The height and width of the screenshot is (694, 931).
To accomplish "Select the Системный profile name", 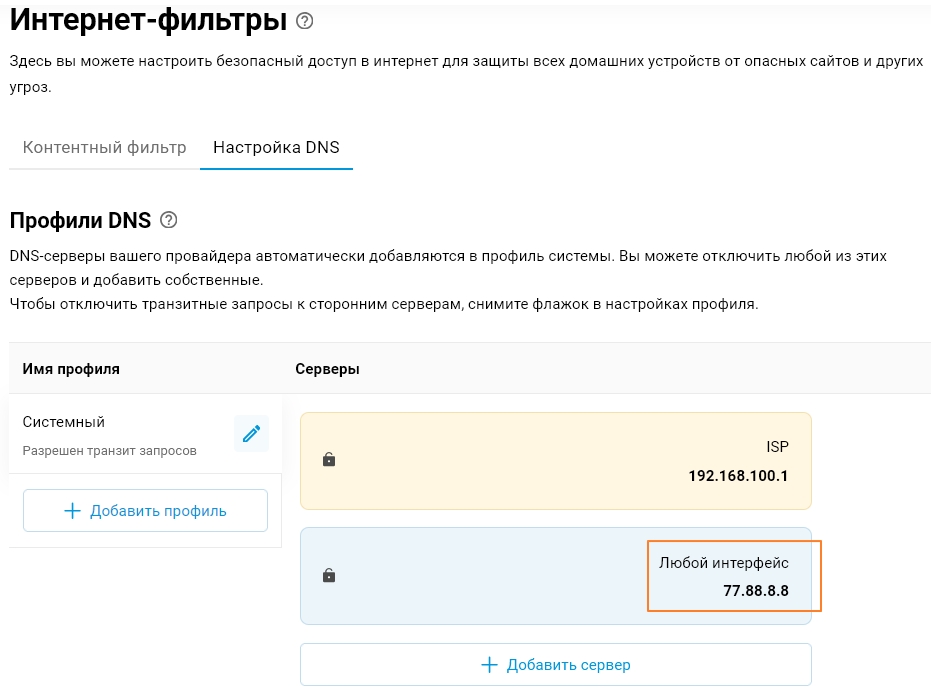I will (x=64, y=422).
